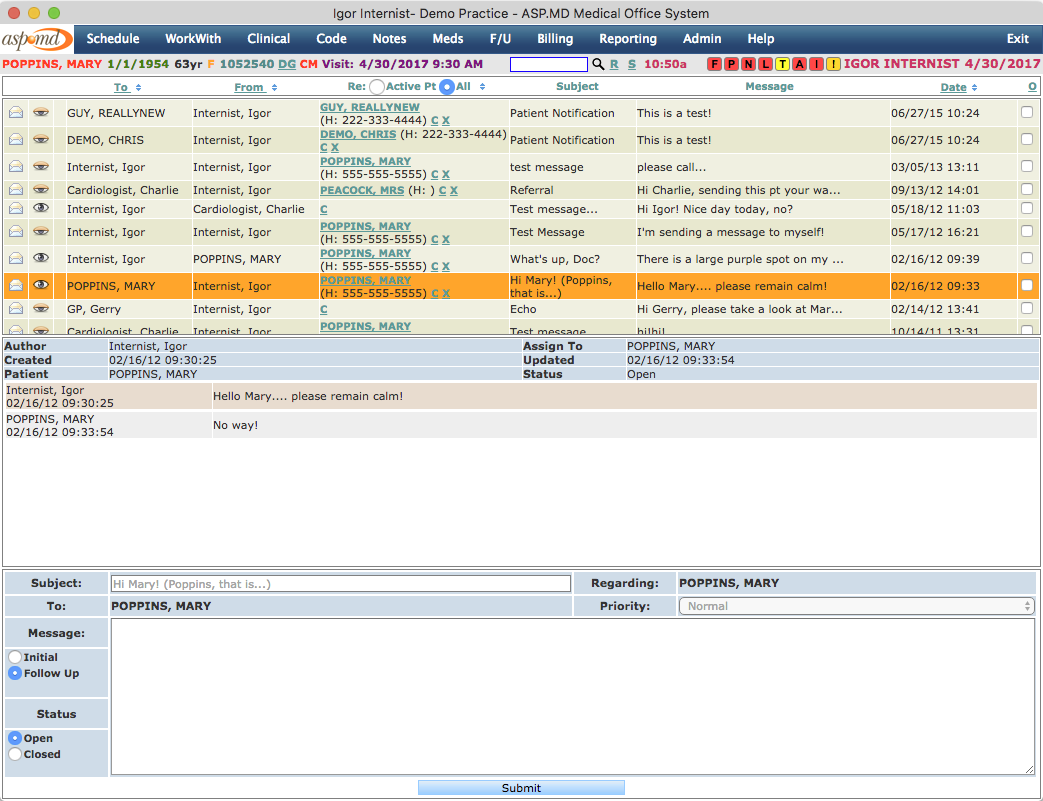The height and width of the screenshot is (801, 1043).
Task: Click envelope icon in highlighted Hi Mary! row
Action: click(x=16, y=285)
